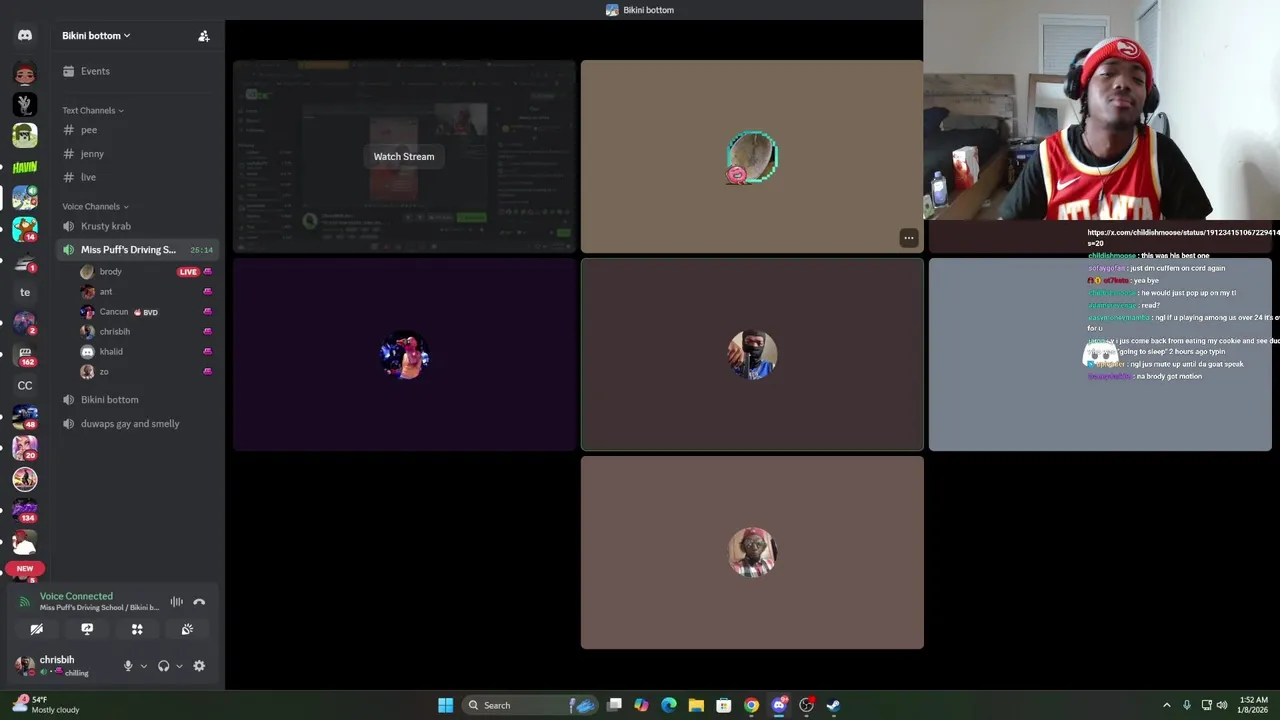Open Steam from taskbar
1280x720 pixels.
point(833,705)
